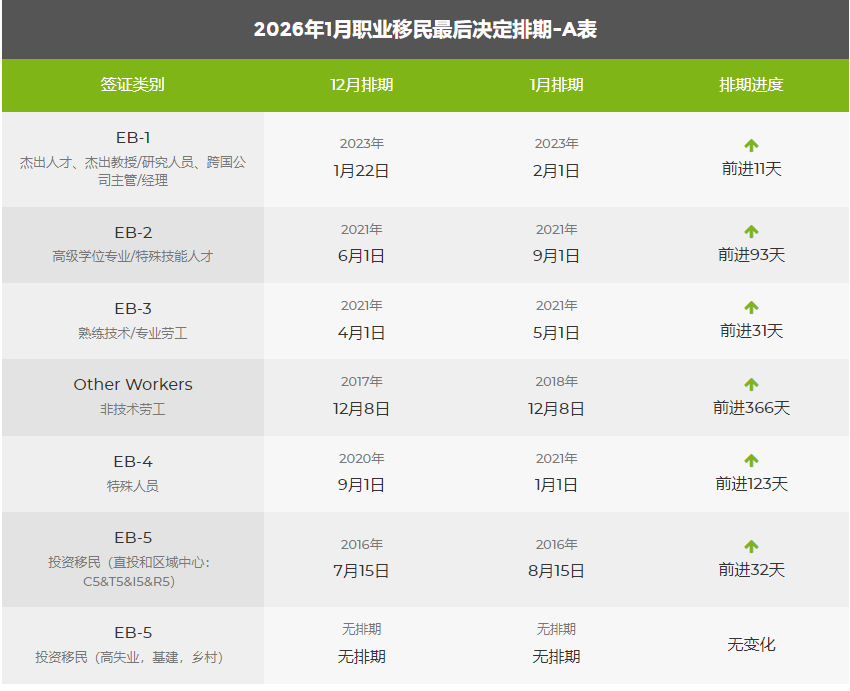
Task: Click the 2016年 7月15日 December date cell
Action: coord(361,559)
